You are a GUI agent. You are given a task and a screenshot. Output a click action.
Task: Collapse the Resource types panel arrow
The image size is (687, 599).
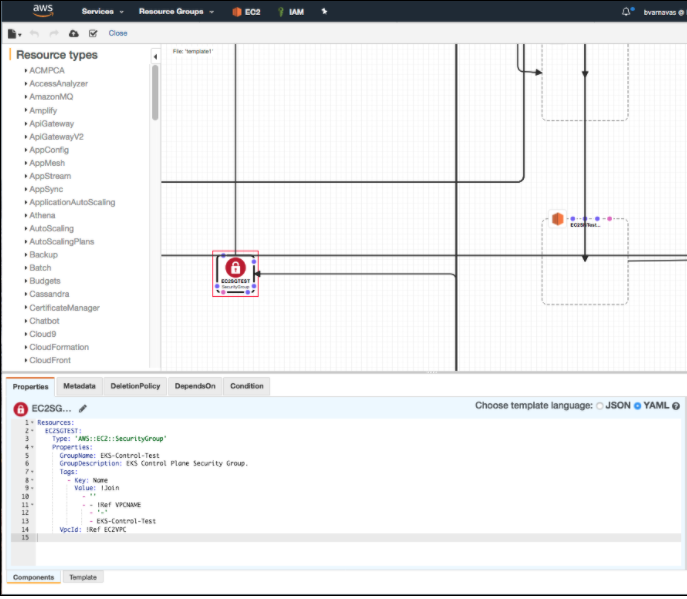[x=155, y=57]
